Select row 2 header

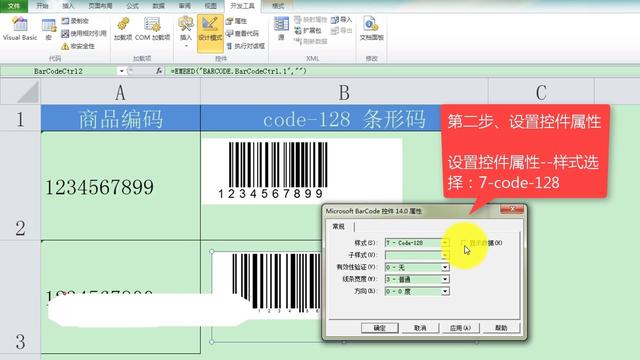coord(20,186)
